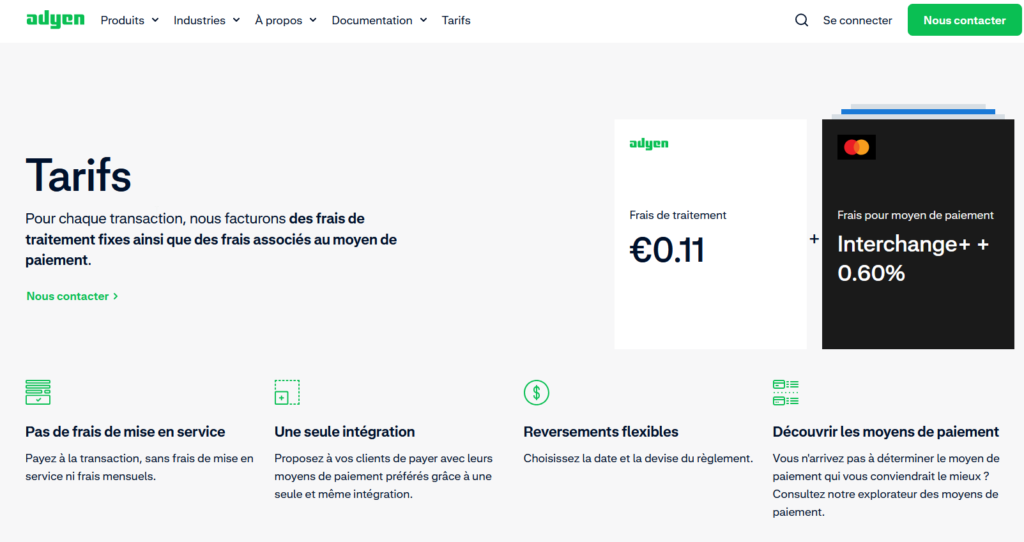Click the Interchange+ + 0.60% fee text

(x=913, y=258)
